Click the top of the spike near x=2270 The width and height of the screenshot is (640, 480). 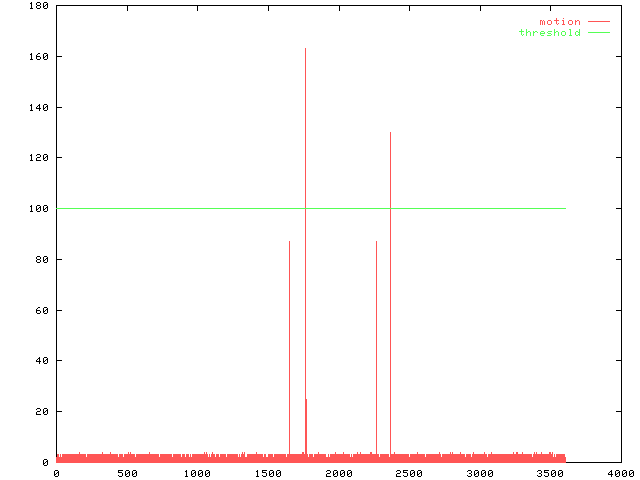tap(376, 242)
